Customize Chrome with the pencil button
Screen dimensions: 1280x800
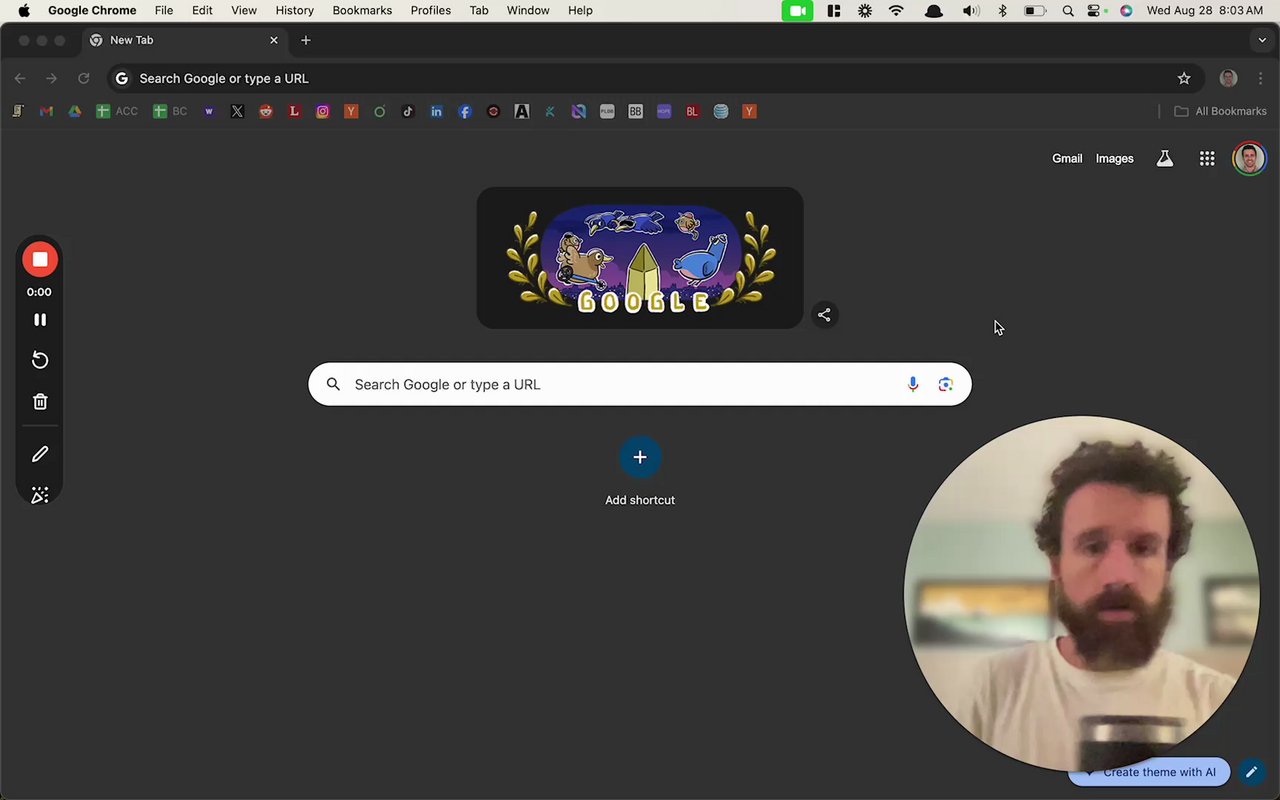1251,772
